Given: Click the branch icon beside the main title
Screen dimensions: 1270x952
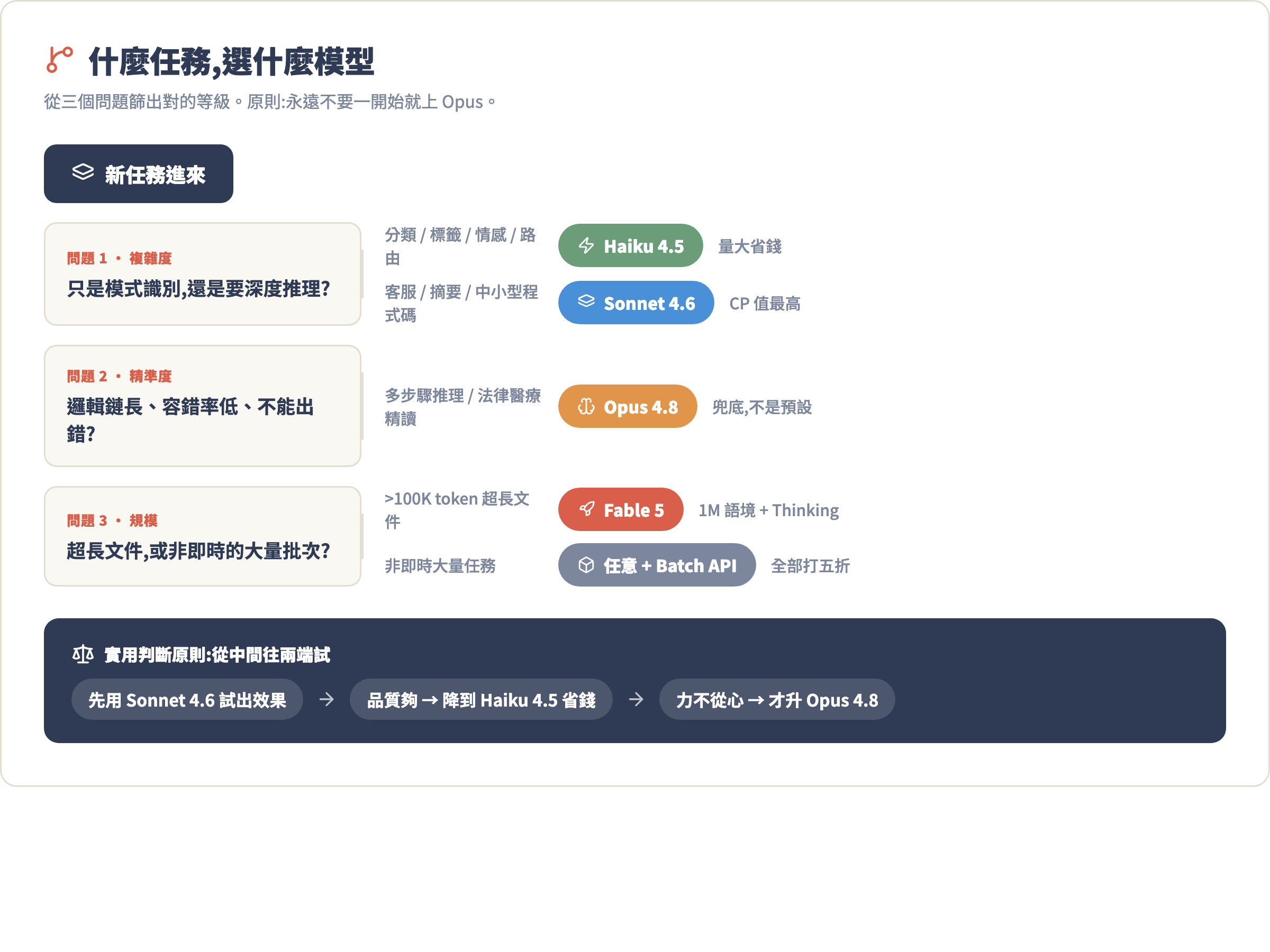Looking at the screenshot, I should pos(59,60).
